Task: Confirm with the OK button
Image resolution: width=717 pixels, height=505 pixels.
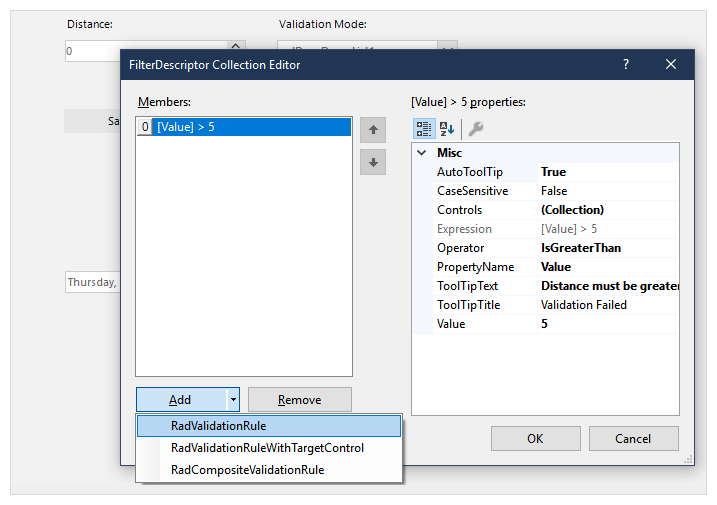Action: point(535,439)
